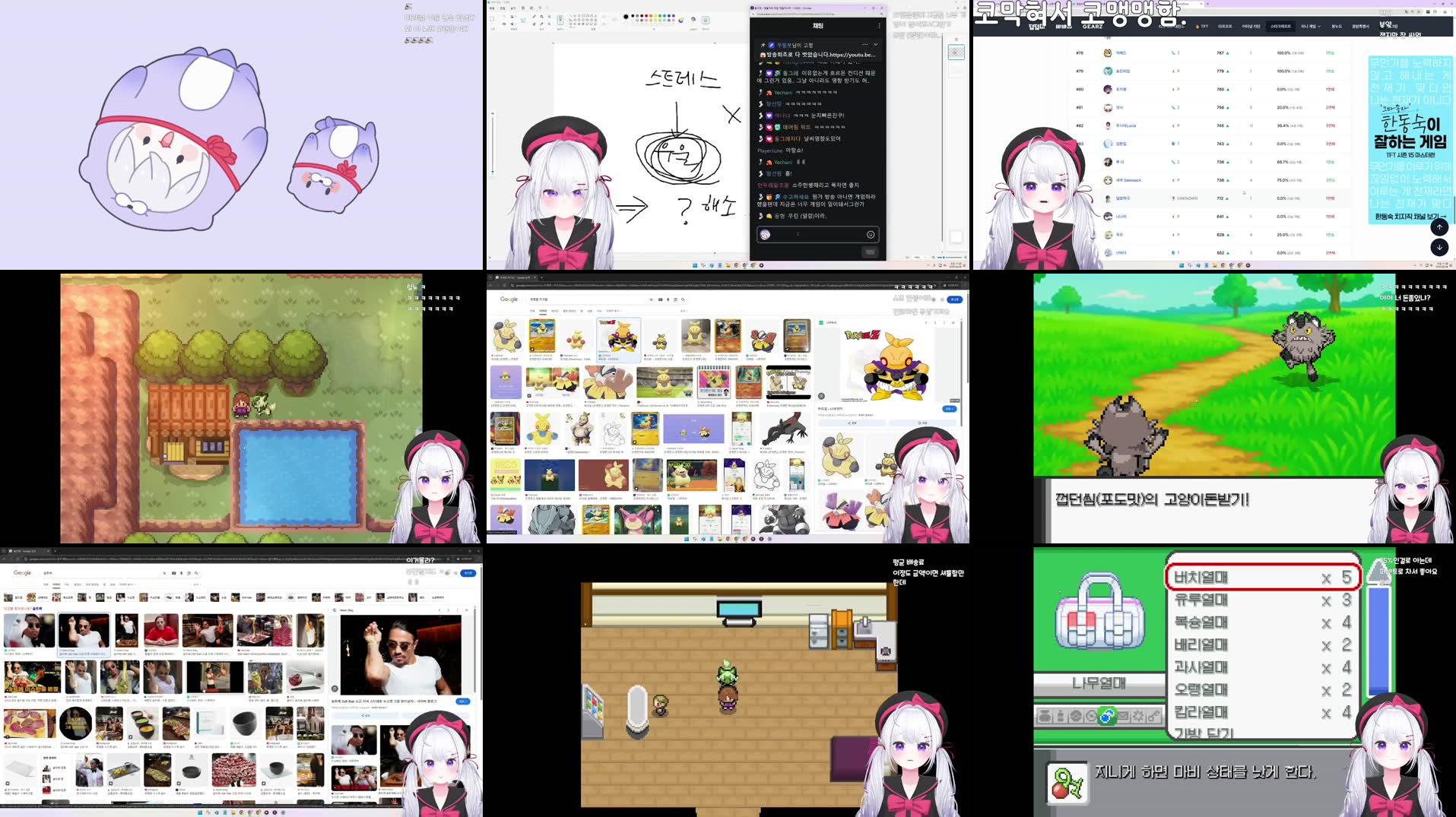Select the Pencil tool in Paint
The image size is (1456, 817).
(x=534, y=16)
